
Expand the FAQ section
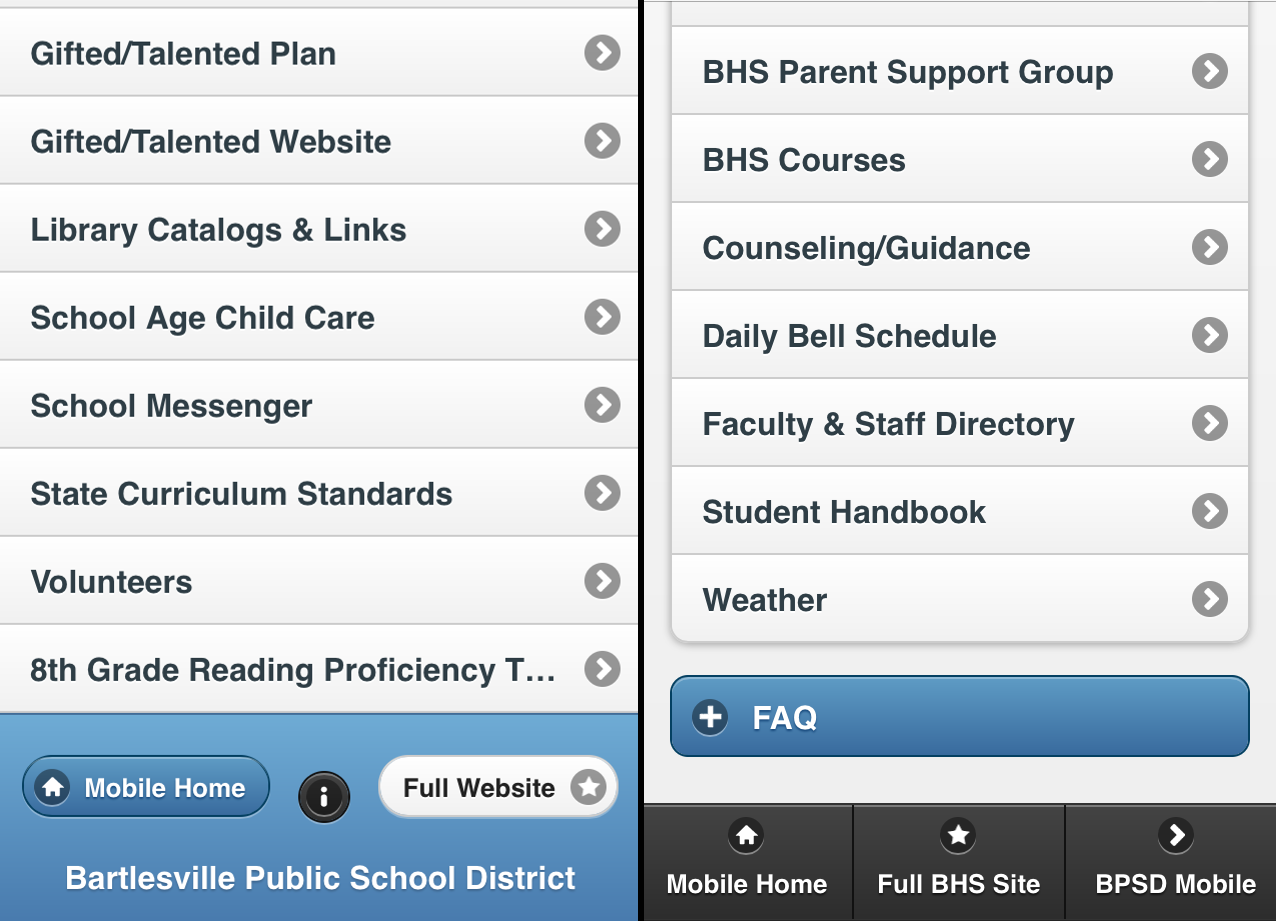(959, 717)
